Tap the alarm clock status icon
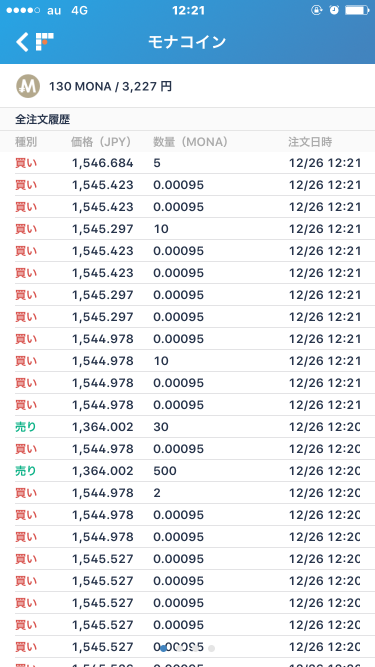This screenshot has height=667, width=375. [334, 10]
